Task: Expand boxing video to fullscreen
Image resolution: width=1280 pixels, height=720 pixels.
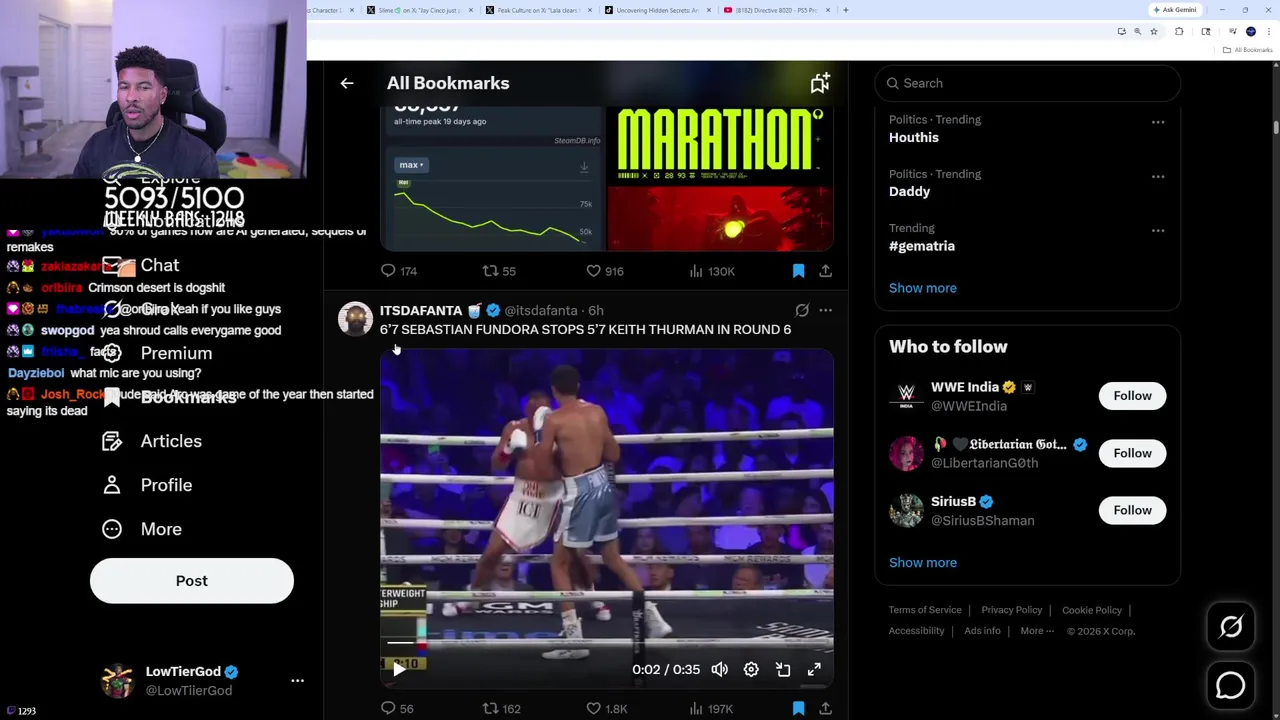Action: pyautogui.click(x=814, y=670)
